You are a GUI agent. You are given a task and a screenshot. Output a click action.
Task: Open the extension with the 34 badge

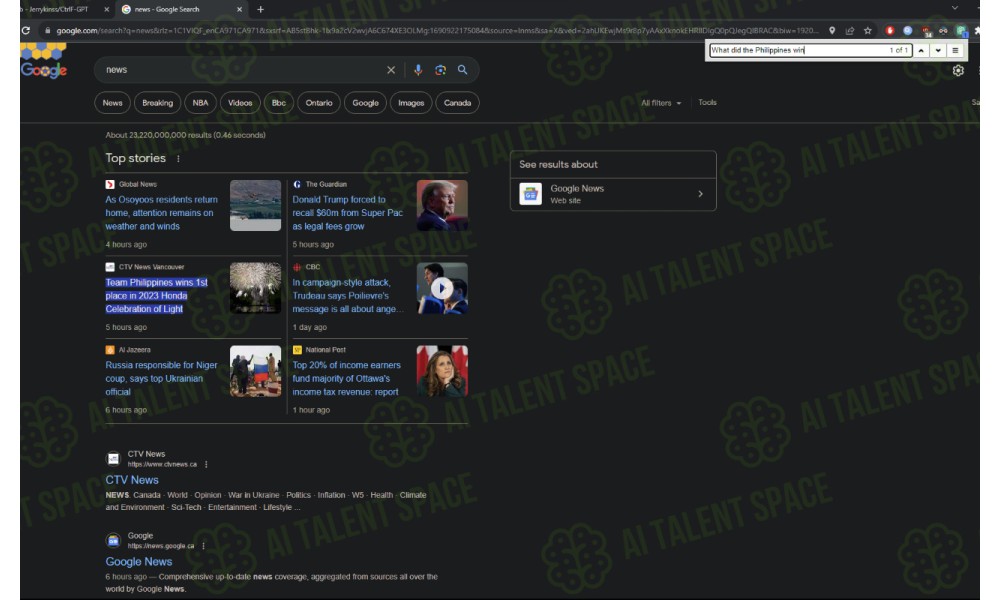point(926,31)
